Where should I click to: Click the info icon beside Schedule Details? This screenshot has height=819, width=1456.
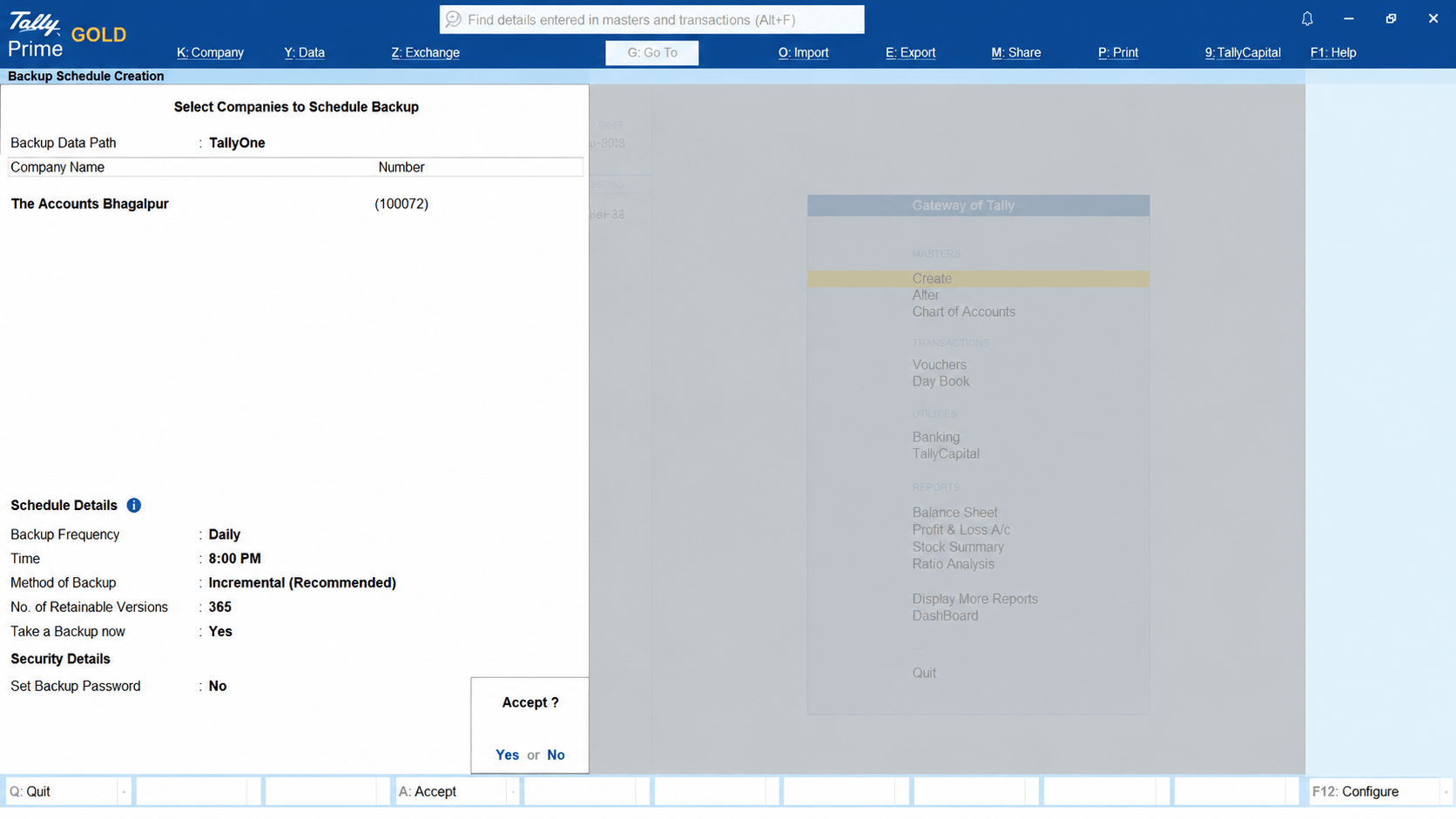(x=134, y=506)
